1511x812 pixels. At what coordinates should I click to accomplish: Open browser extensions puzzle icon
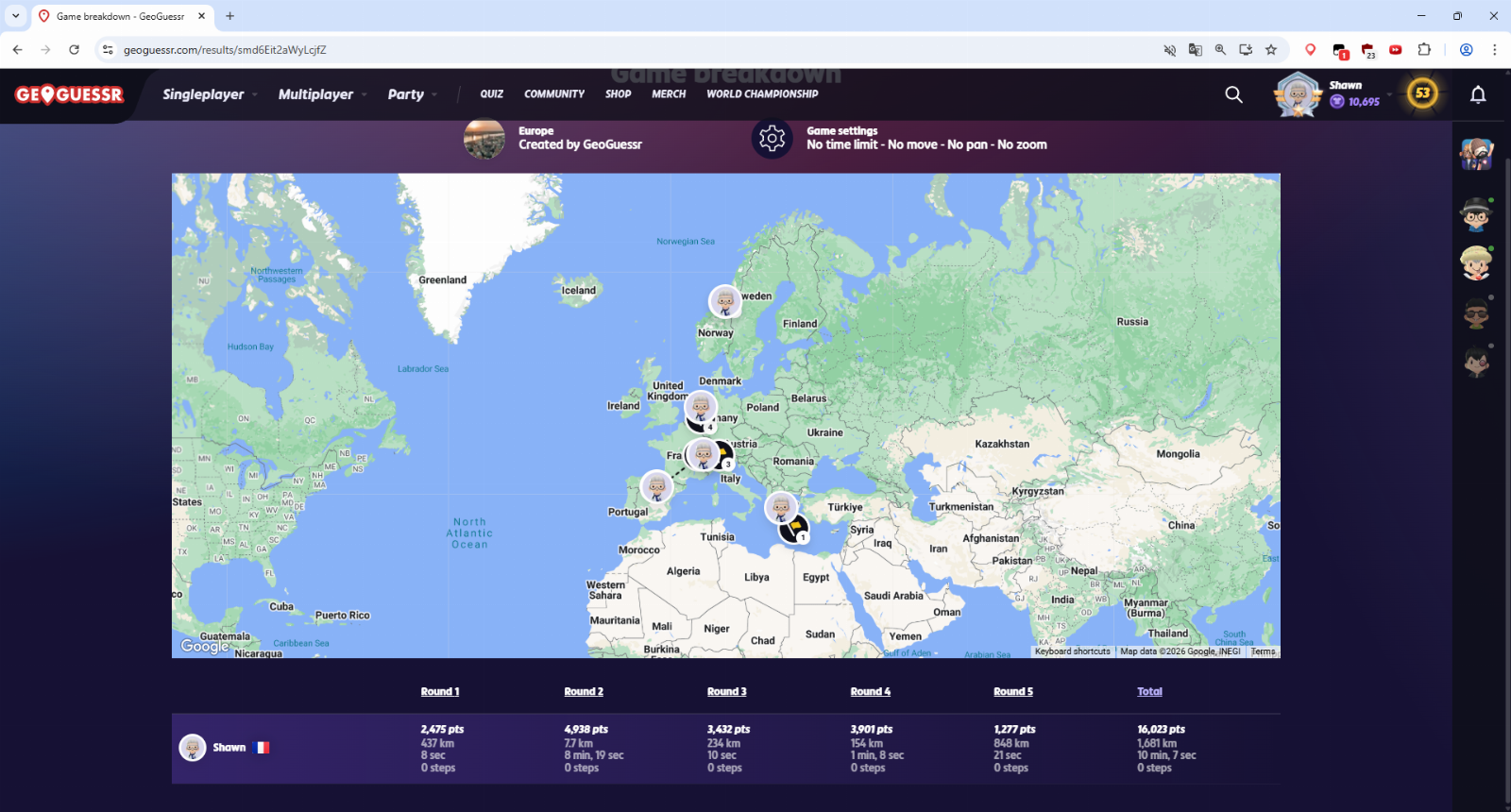pyautogui.click(x=1424, y=50)
